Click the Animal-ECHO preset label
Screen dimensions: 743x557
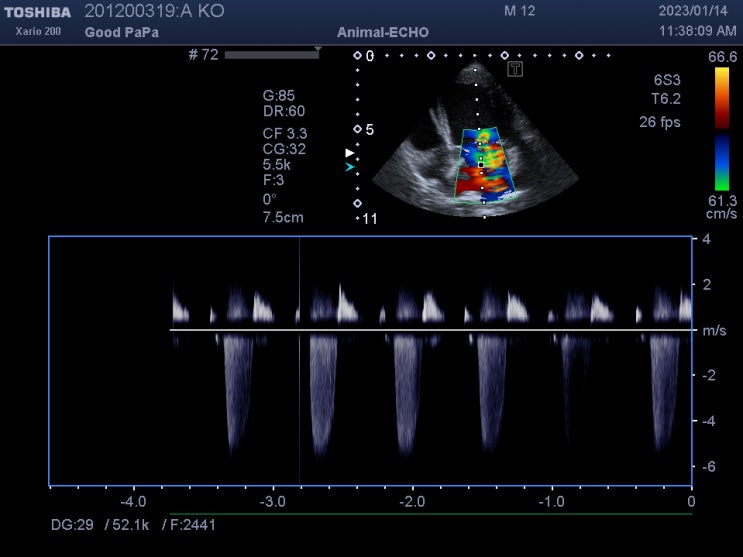(x=383, y=33)
